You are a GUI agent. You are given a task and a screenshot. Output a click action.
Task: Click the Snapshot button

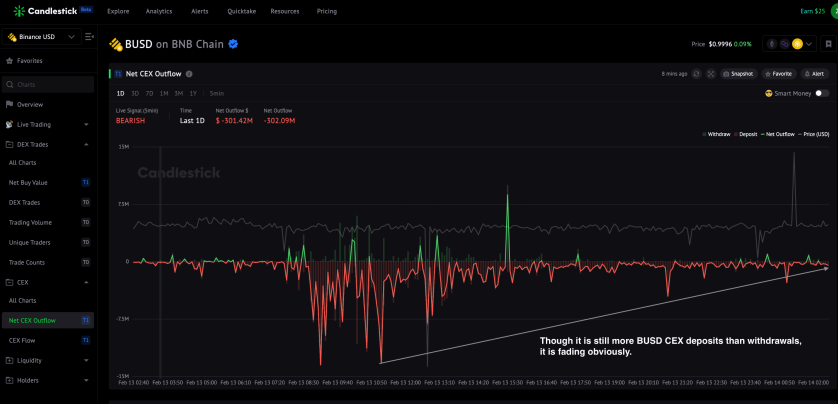pyautogui.click(x=739, y=74)
